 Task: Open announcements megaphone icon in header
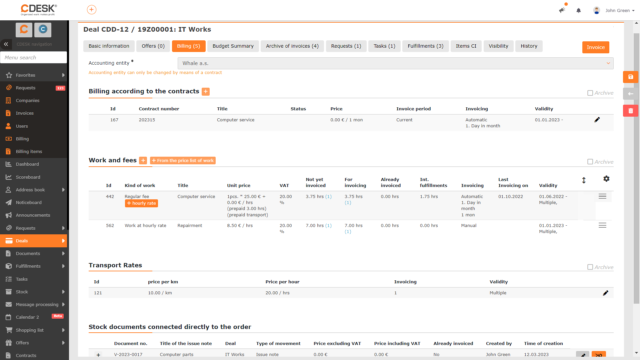pos(562,10)
